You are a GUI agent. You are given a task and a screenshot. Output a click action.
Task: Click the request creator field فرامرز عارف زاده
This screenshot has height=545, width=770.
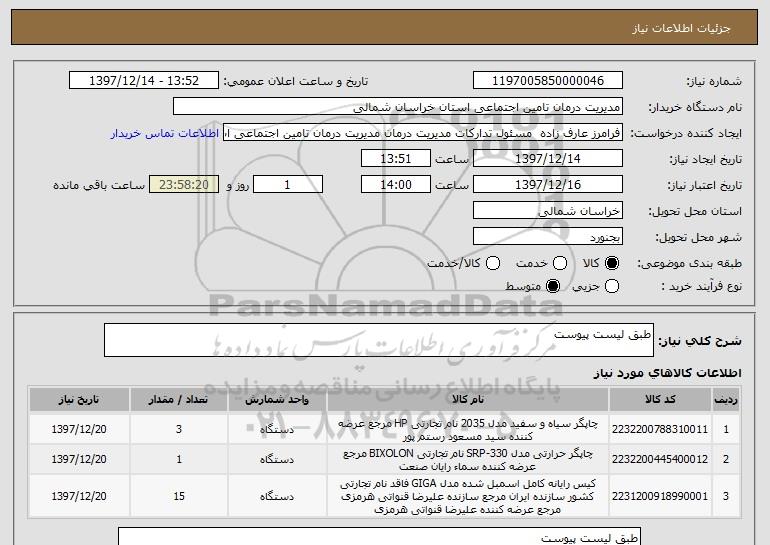(x=423, y=133)
